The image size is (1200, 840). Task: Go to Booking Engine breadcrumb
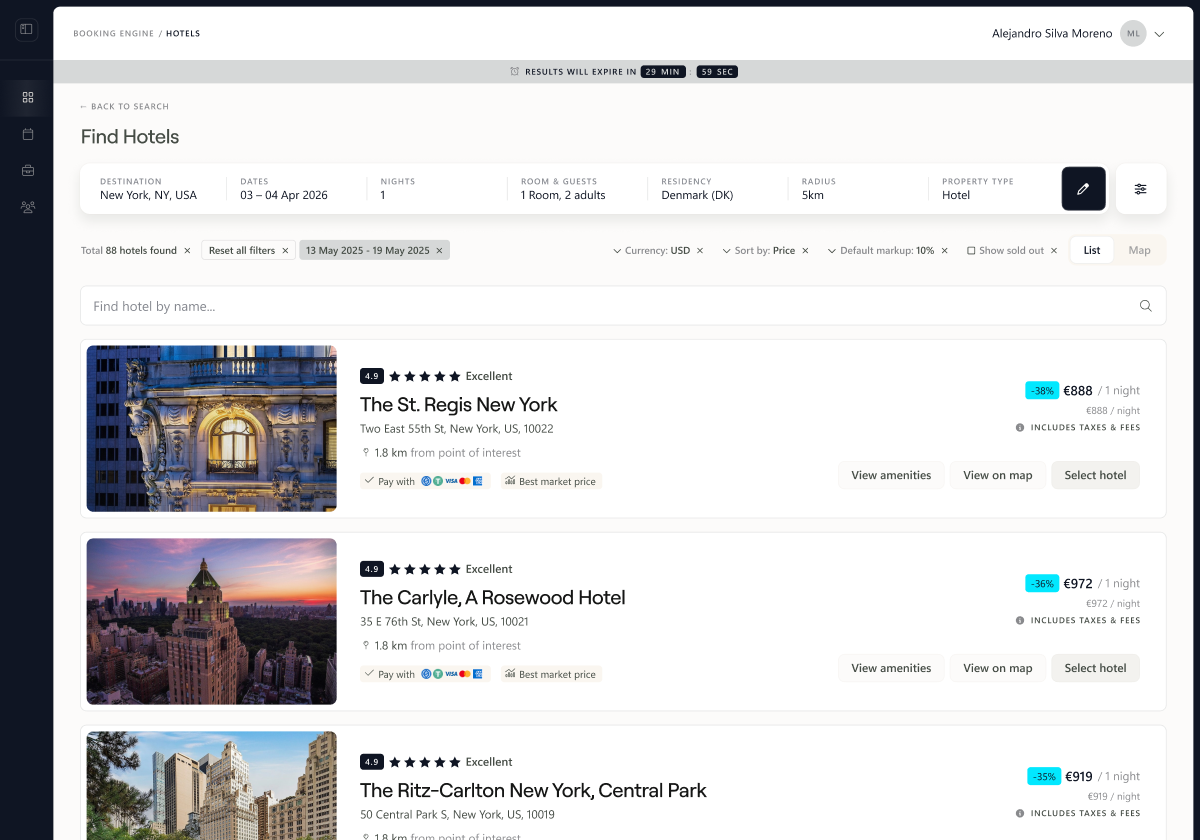pyautogui.click(x=113, y=34)
